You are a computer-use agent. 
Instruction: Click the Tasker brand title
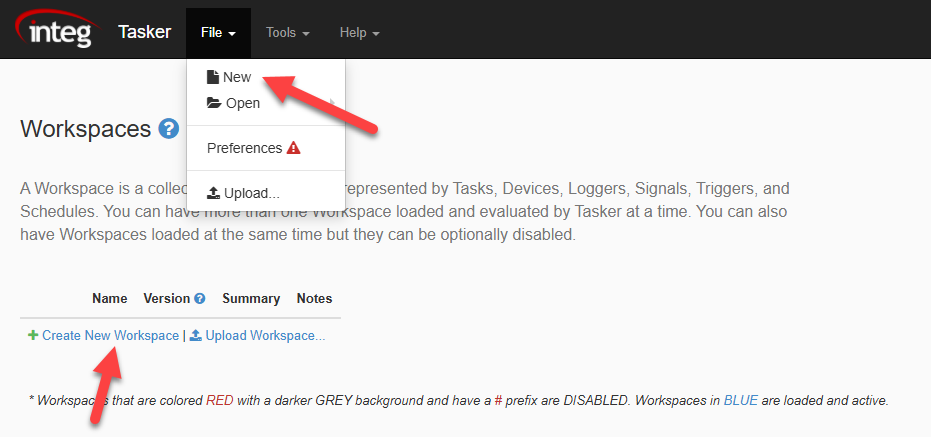click(144, 32)
